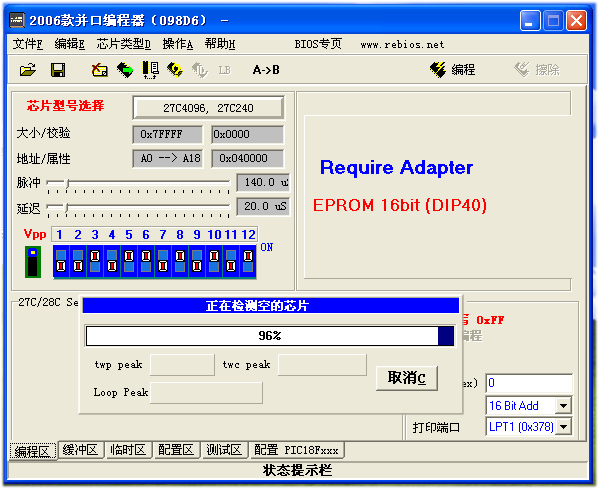This screenshot has height=489, width=599.
Task: Open the 操作A menu
Action: tap(178, 44)
